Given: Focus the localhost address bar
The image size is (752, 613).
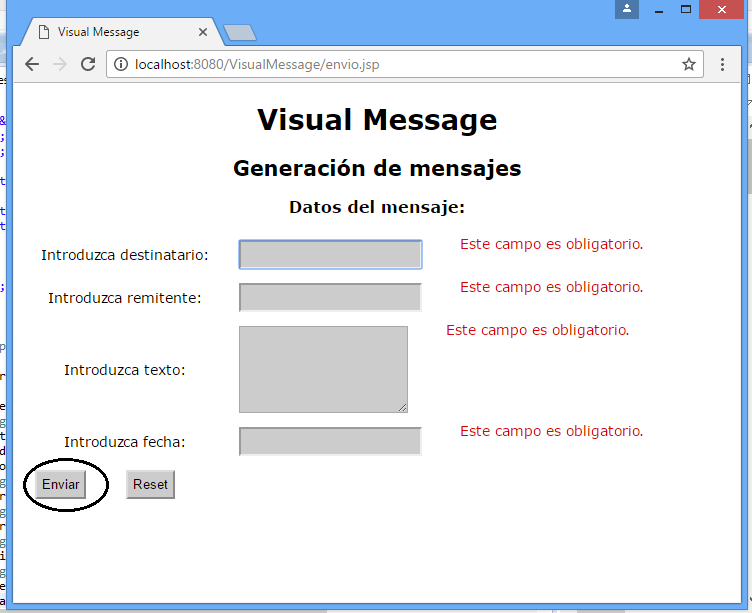Looking at the screenshot, I should [405, 64].
